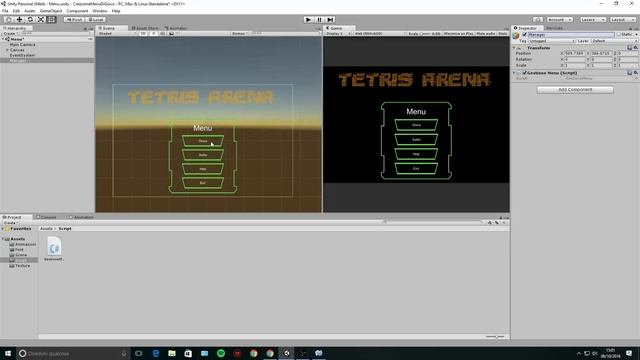
Task: Select the C# script file thumbnail
Action: pyautogui.click(x=54, y=247)
